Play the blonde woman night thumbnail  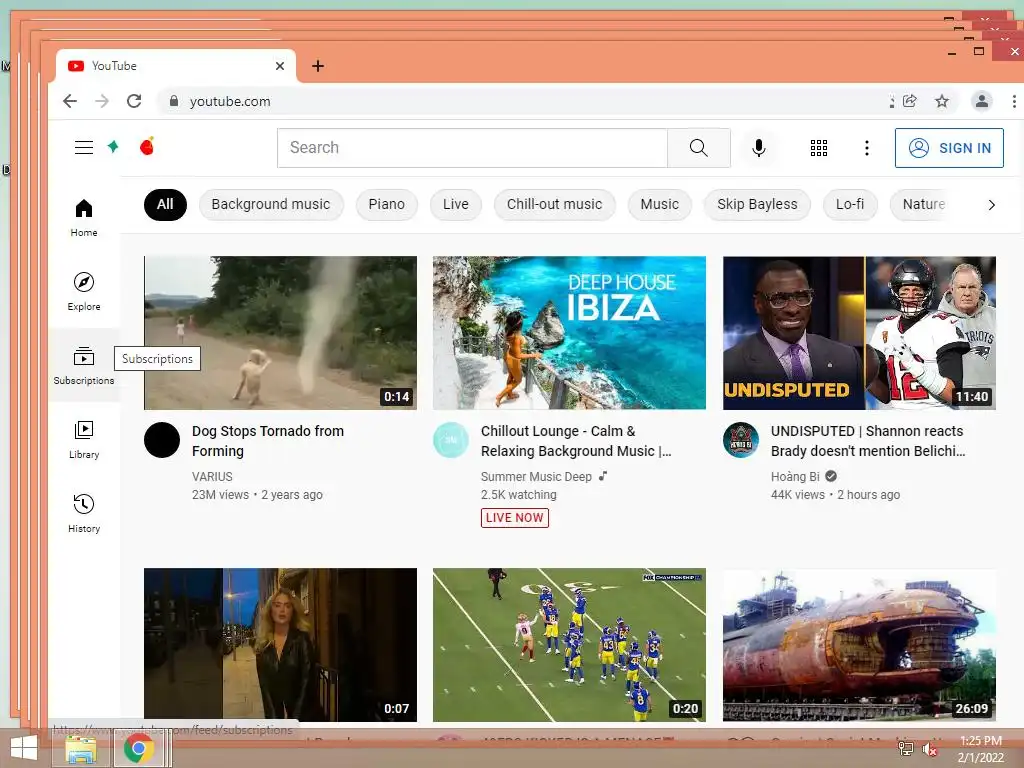(280, 645)
